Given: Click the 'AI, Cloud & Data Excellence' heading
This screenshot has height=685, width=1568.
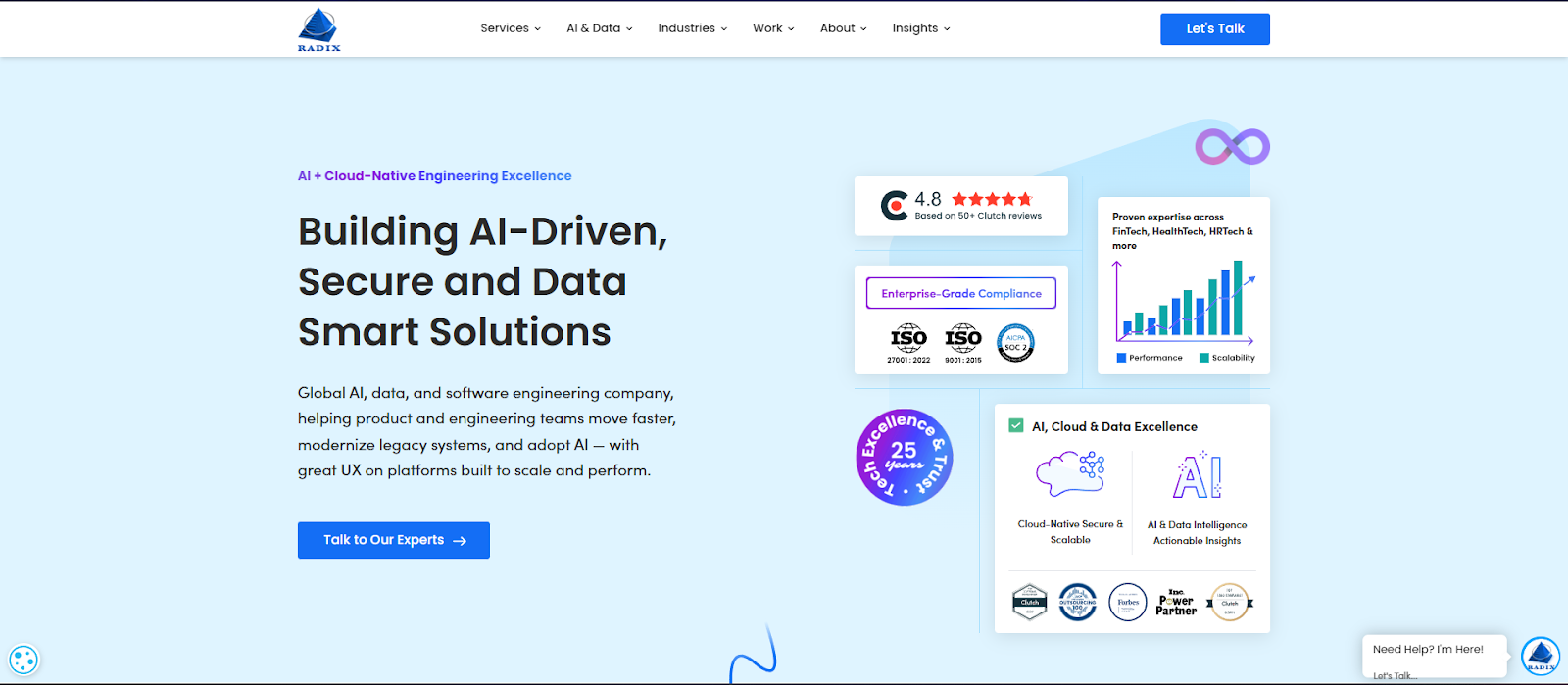Looking at the screenshot, I should 1114,426.
